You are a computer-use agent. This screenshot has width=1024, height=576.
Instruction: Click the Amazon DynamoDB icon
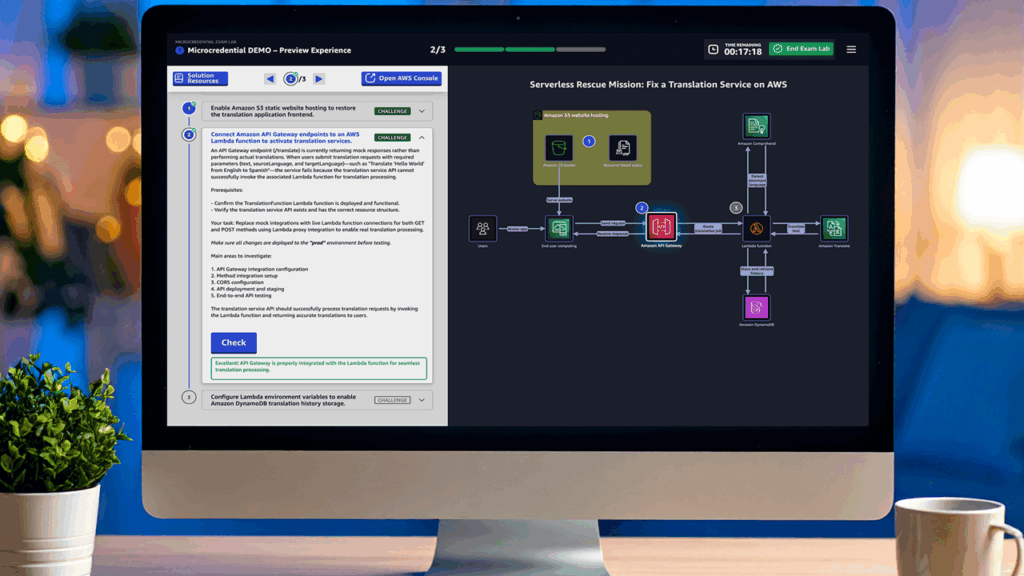click(755, 307)
